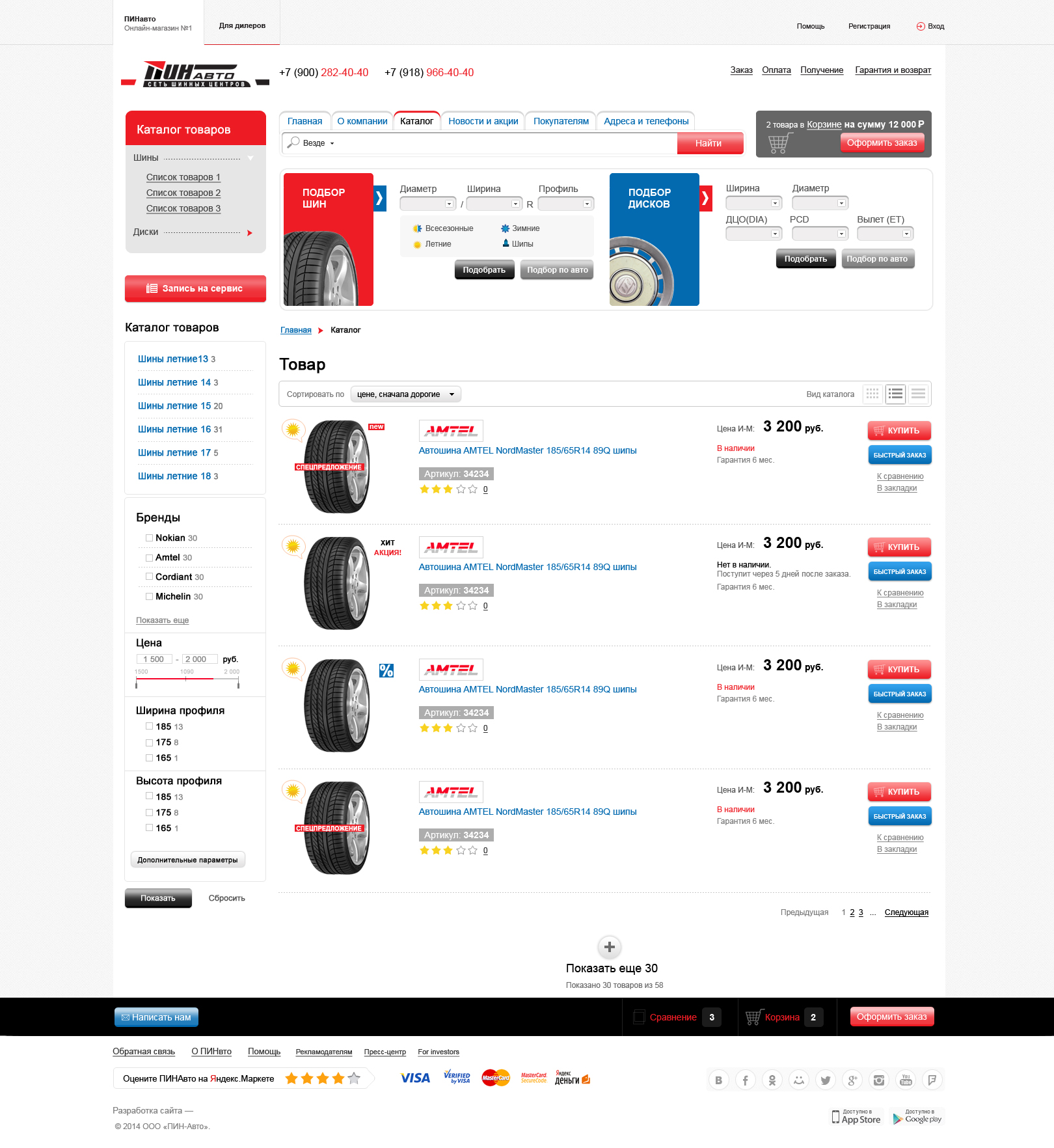
Task: Click Оформить заказ in the header cart
Action: [x=882, y=143]
